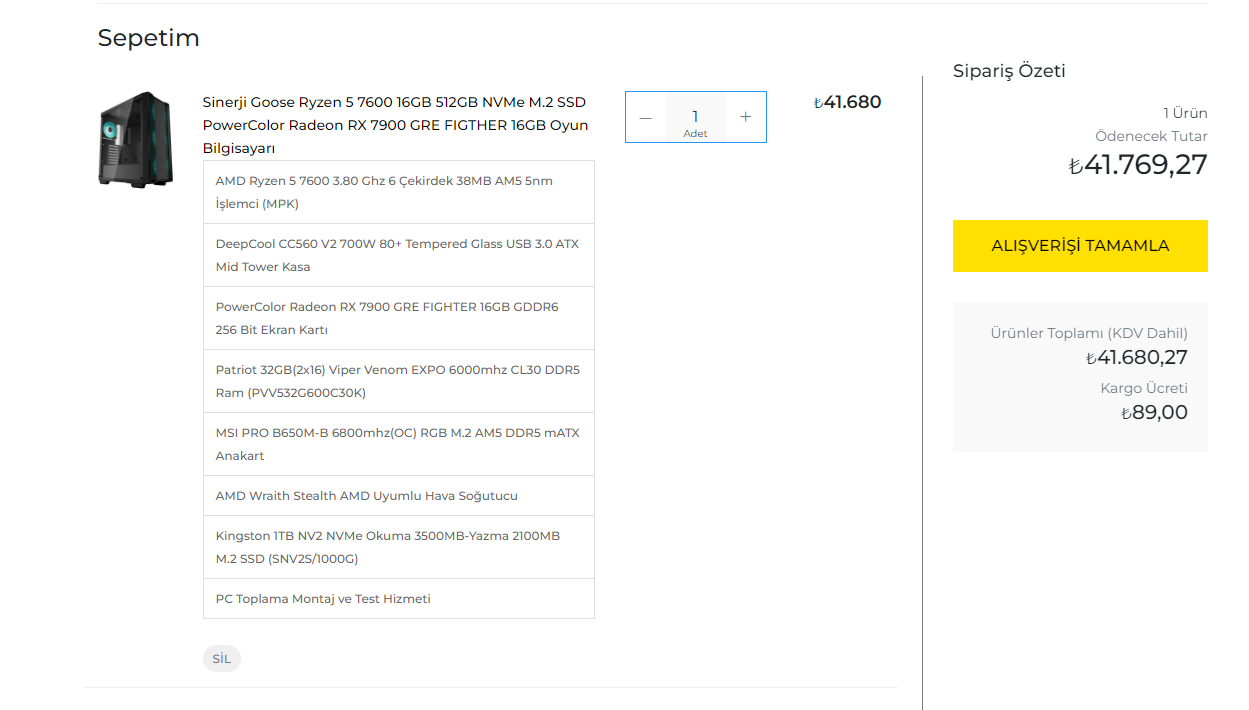
Task: Select the PC Toplama Montaj ve Test Hizmeti row
Action: click(x=399, y=599)
